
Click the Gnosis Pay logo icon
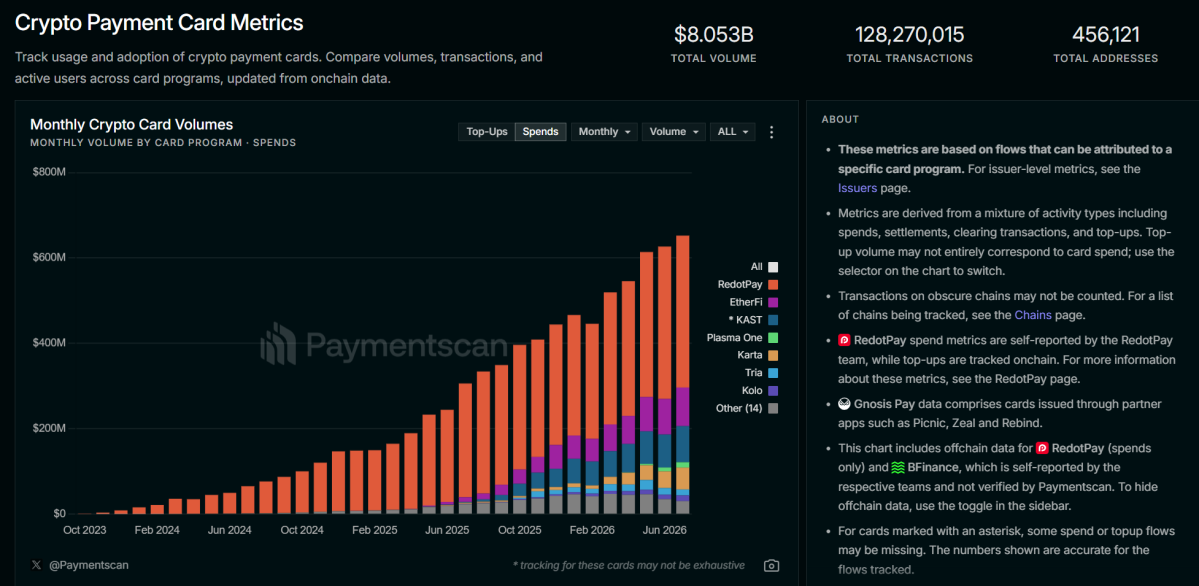point(844,404)
